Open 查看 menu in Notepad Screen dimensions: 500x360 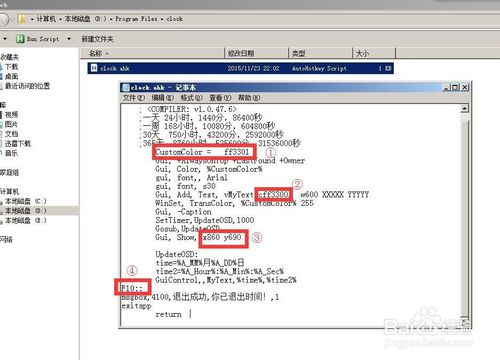[x=220, y=98]
